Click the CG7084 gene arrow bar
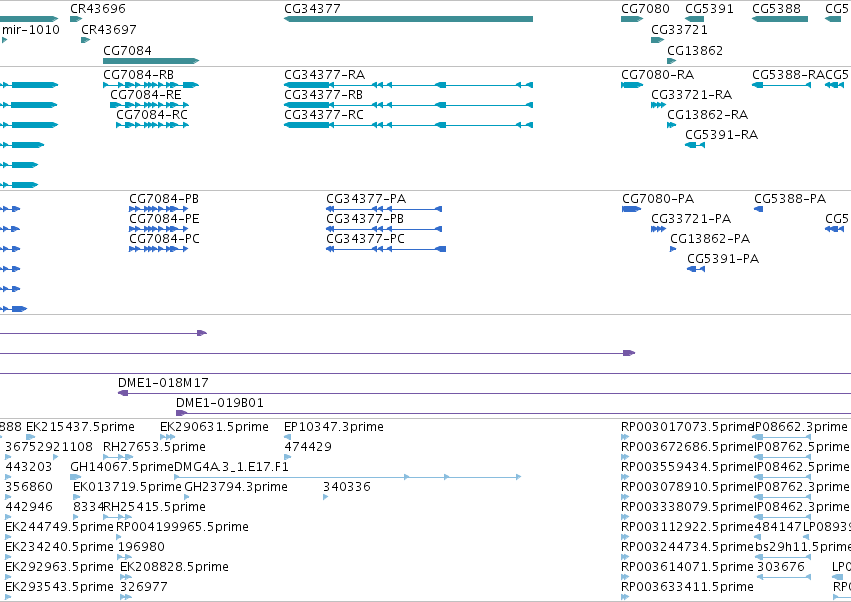 click(151, 61)
